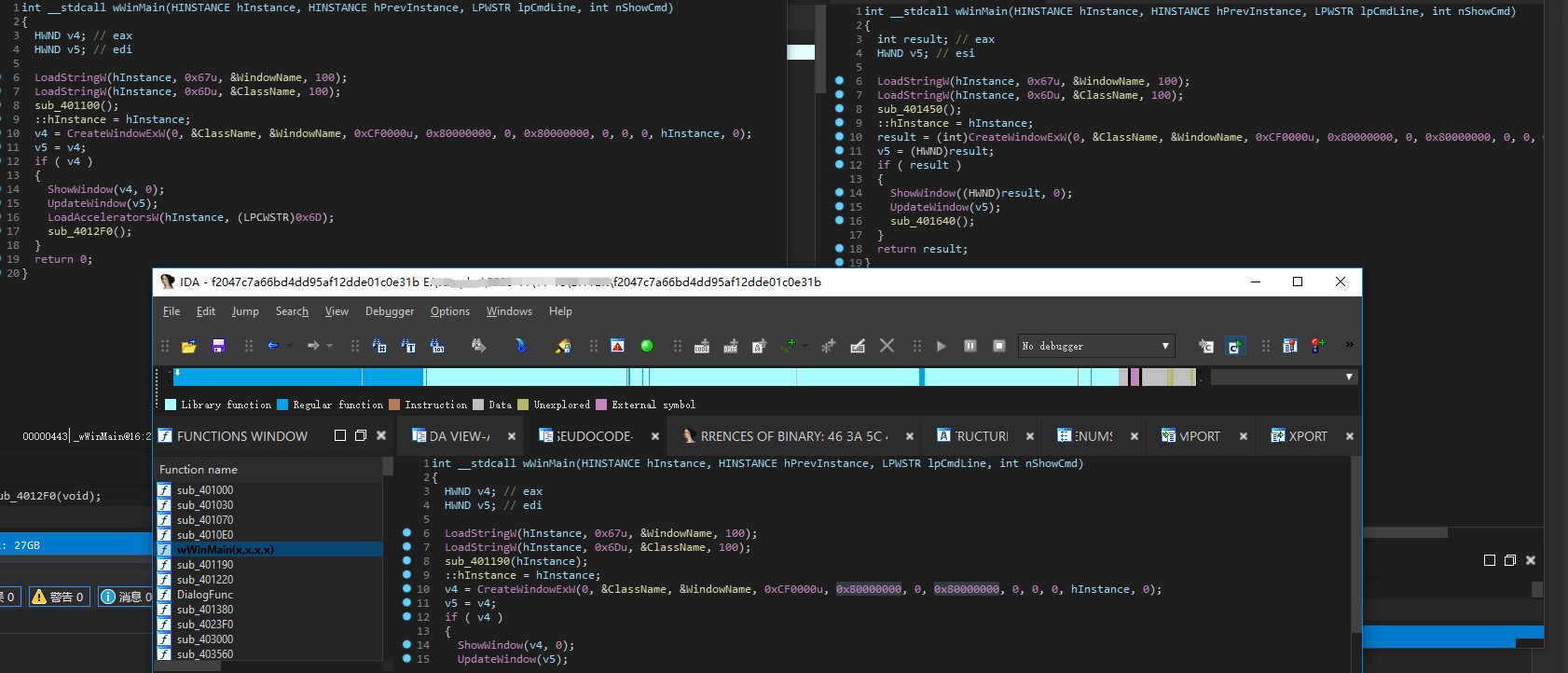Jump back with the blue left arrow

[272, 346]
